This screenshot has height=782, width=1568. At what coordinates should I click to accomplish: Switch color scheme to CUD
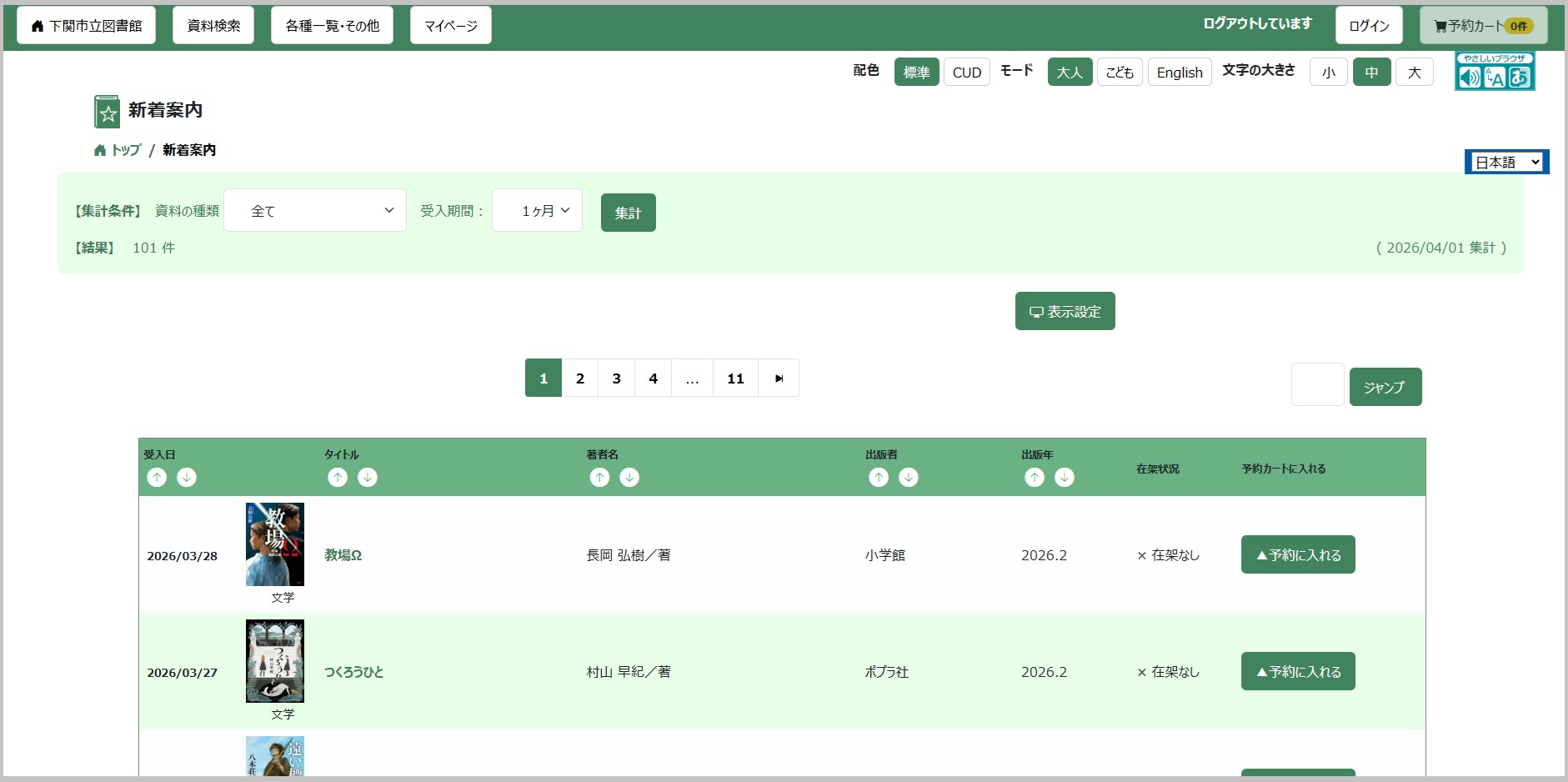click(966, 73)
